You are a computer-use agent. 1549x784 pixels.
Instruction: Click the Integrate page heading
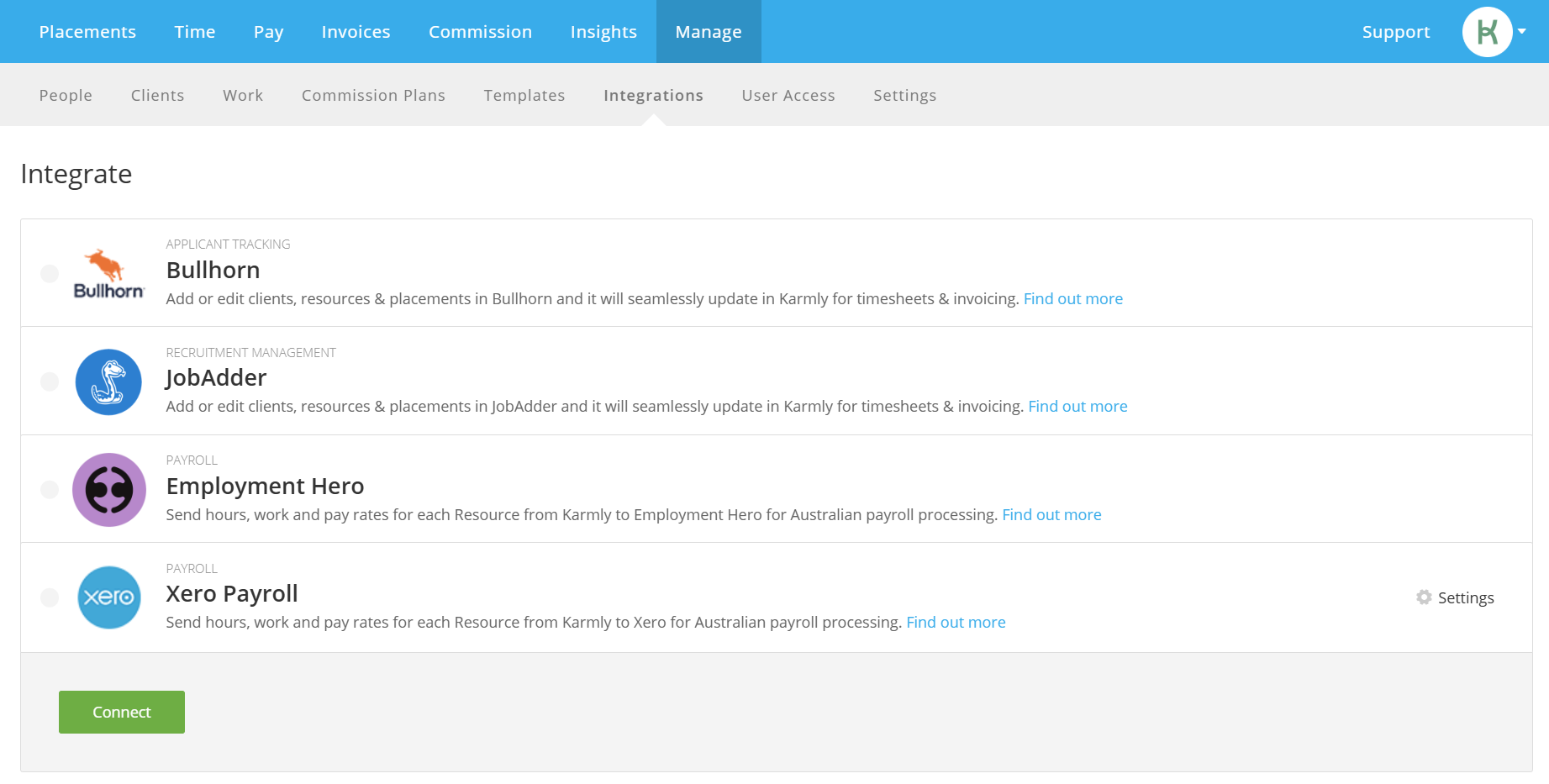pyautogui.click(x=76, y=174)
